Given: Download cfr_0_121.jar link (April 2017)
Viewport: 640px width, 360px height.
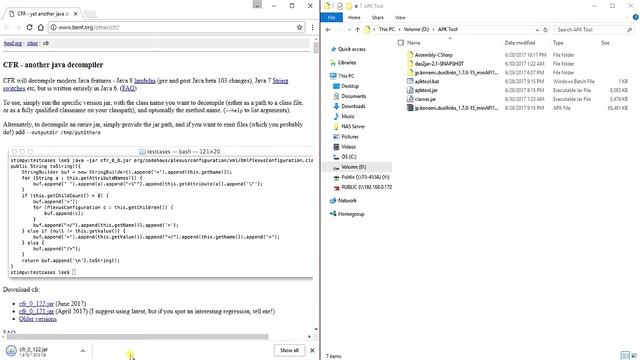Looking at the screenshot, I should [x=36, y=311].
